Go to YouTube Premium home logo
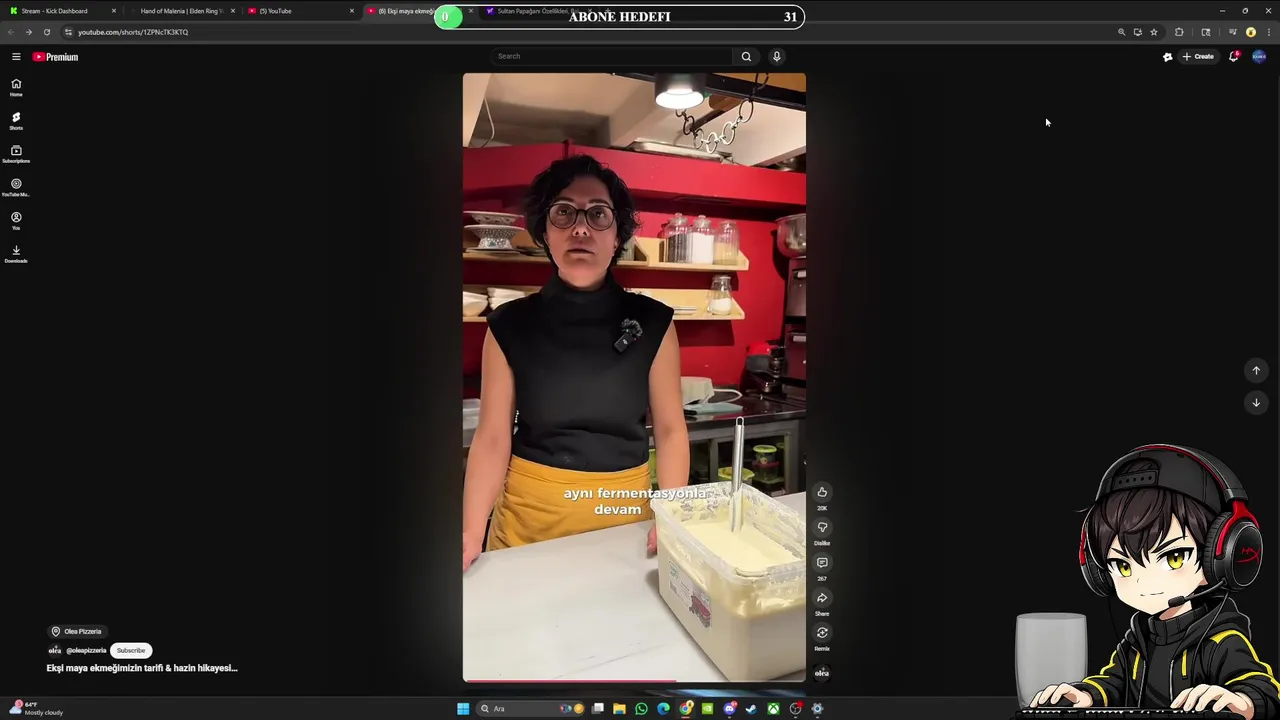 [55, 57]
